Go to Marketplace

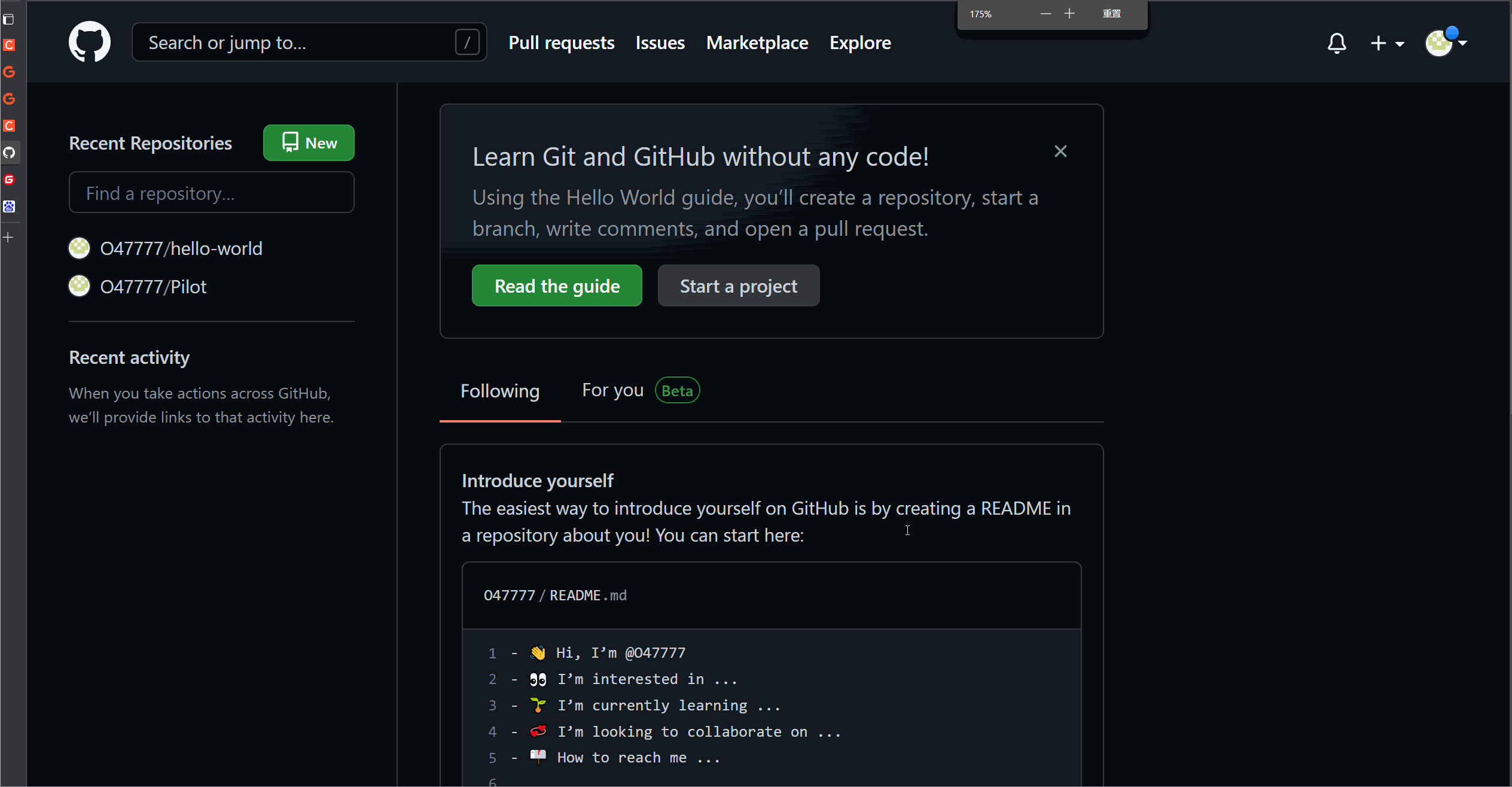pos(757,42)
